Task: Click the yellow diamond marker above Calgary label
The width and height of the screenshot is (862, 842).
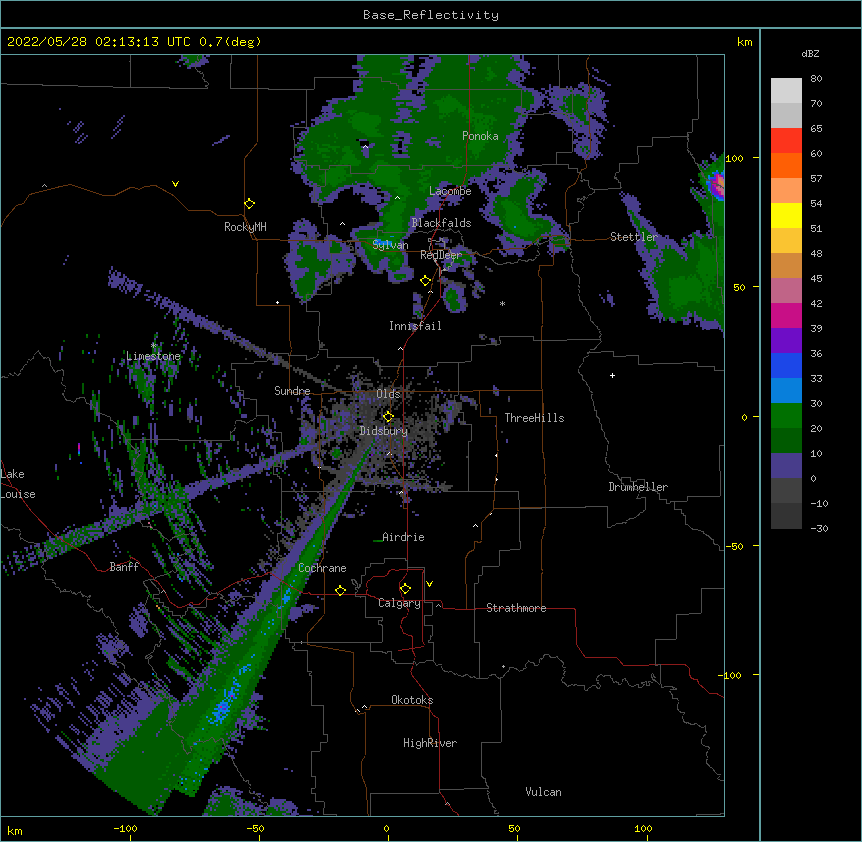Action: [x=405, y=589]
